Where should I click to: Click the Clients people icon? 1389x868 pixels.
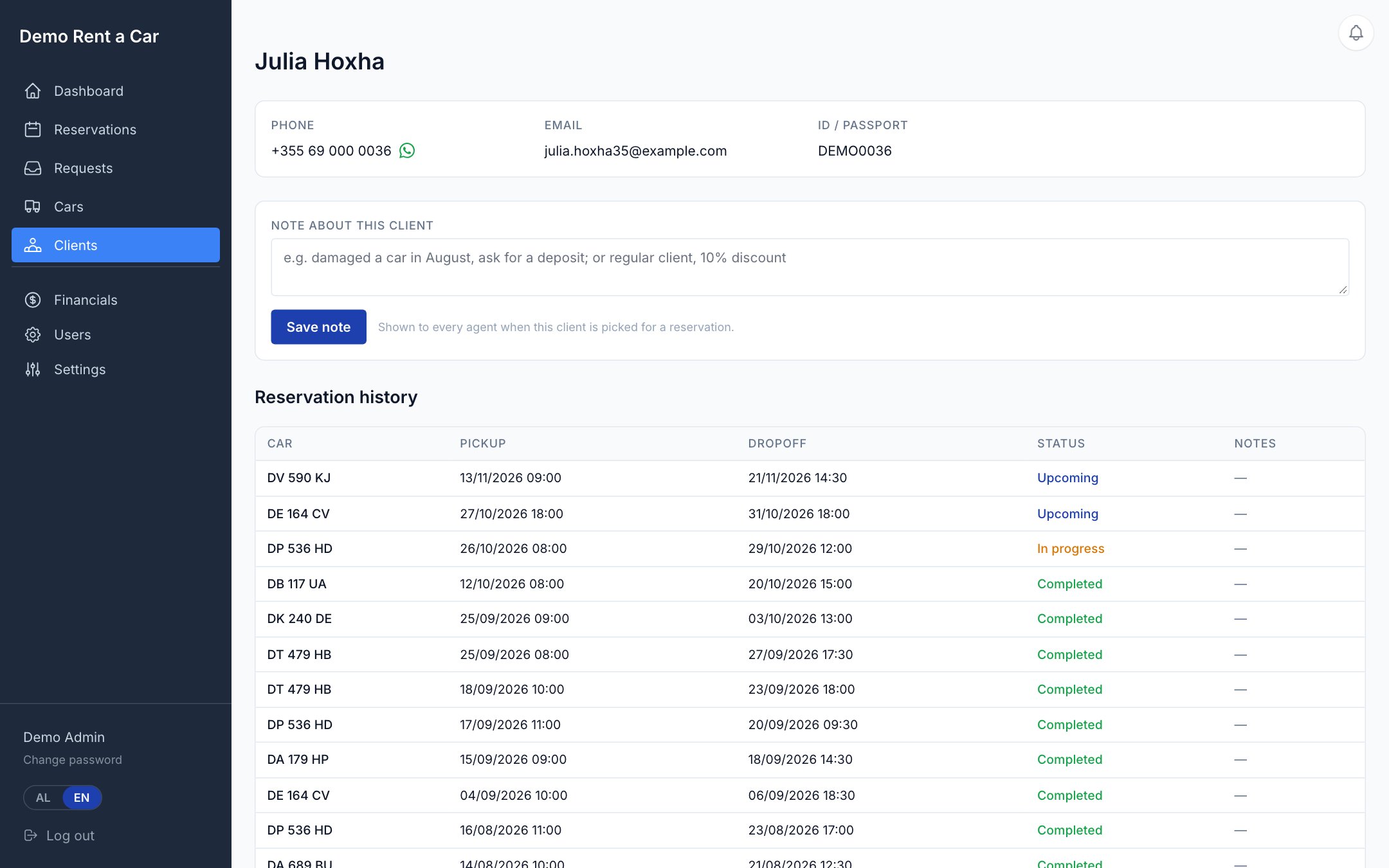[33, 245]
